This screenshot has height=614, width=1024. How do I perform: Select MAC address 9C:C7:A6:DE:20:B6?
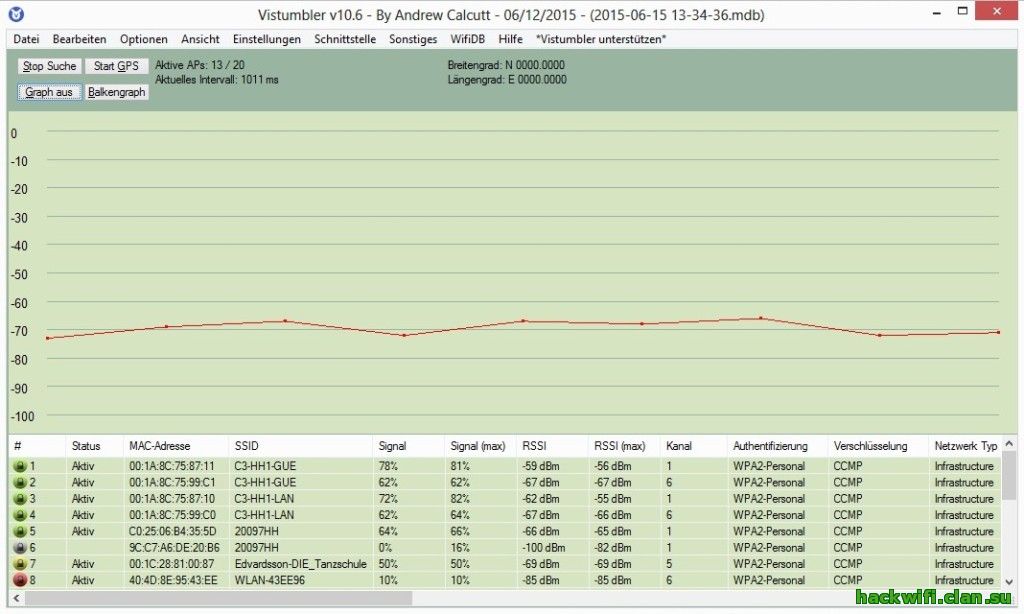pos(174,548)
